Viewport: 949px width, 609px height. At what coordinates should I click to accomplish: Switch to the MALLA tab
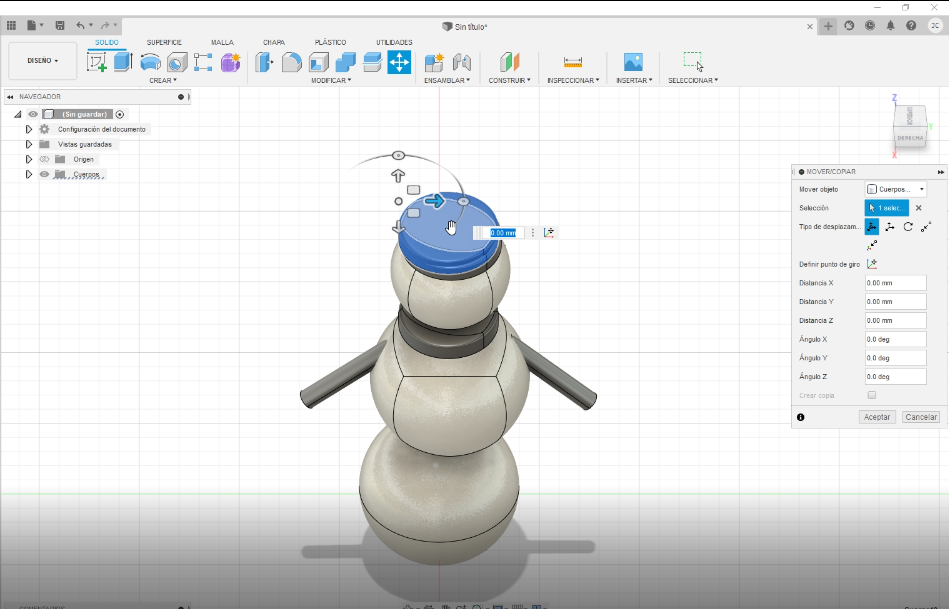click(x=222, y=42)
